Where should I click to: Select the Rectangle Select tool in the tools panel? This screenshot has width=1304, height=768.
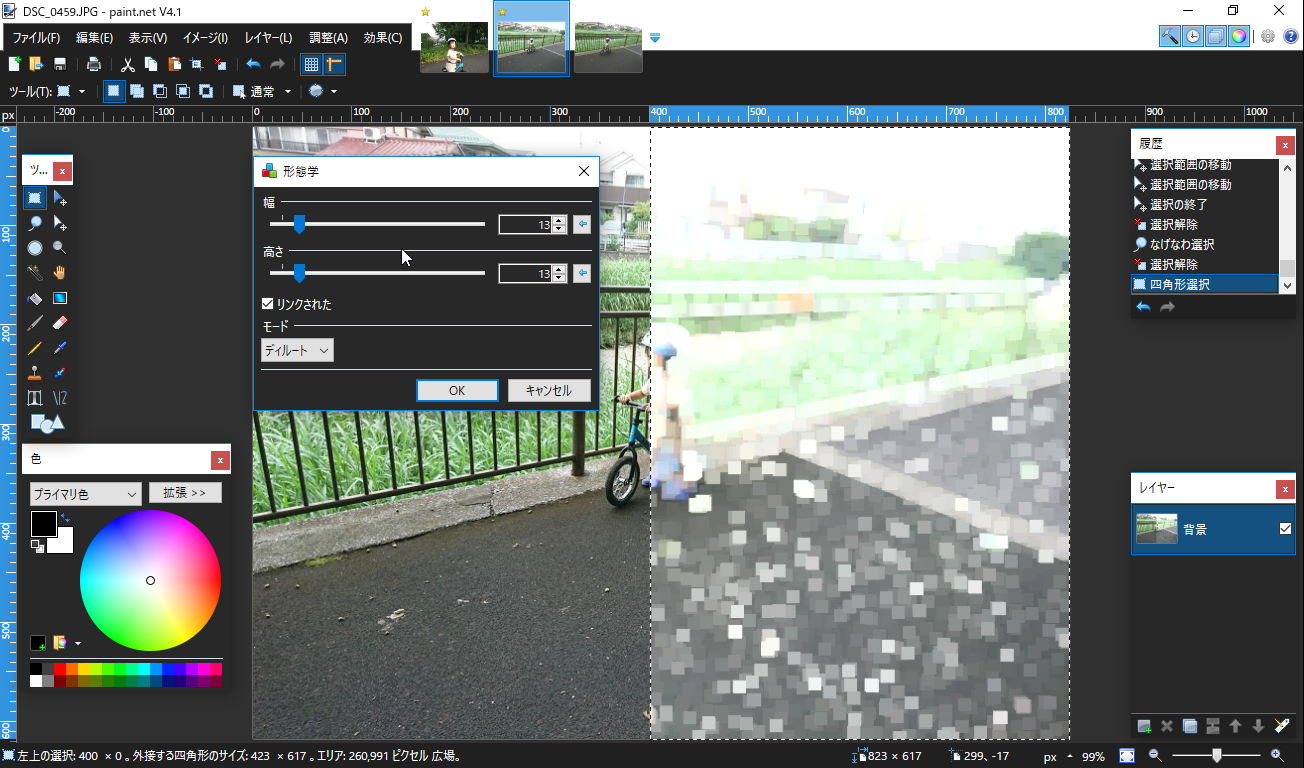(35, 197)
